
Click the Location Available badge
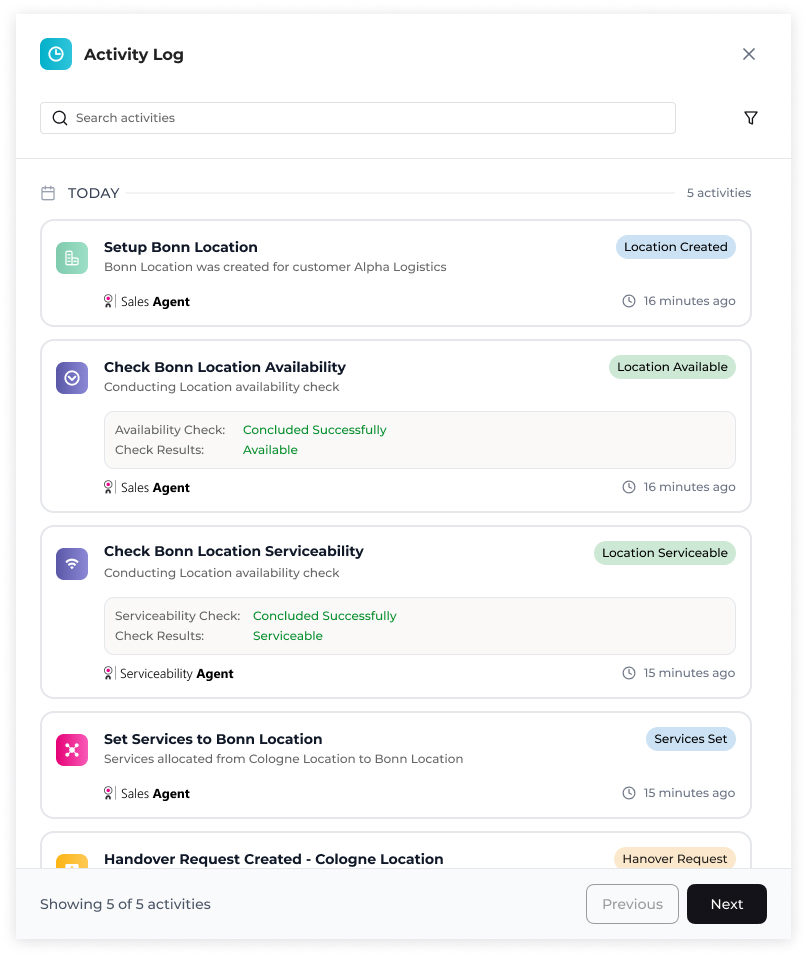click(x=672, y=367)
